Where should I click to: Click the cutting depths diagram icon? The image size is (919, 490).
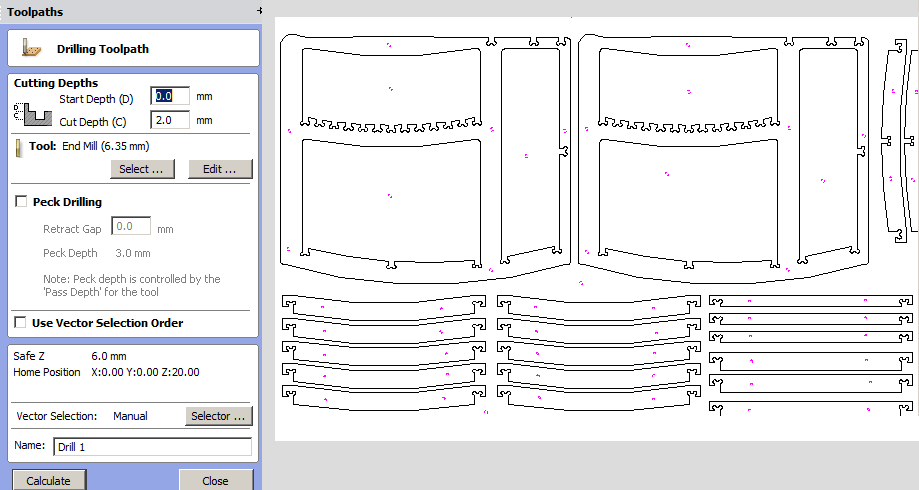coord(32,113)
